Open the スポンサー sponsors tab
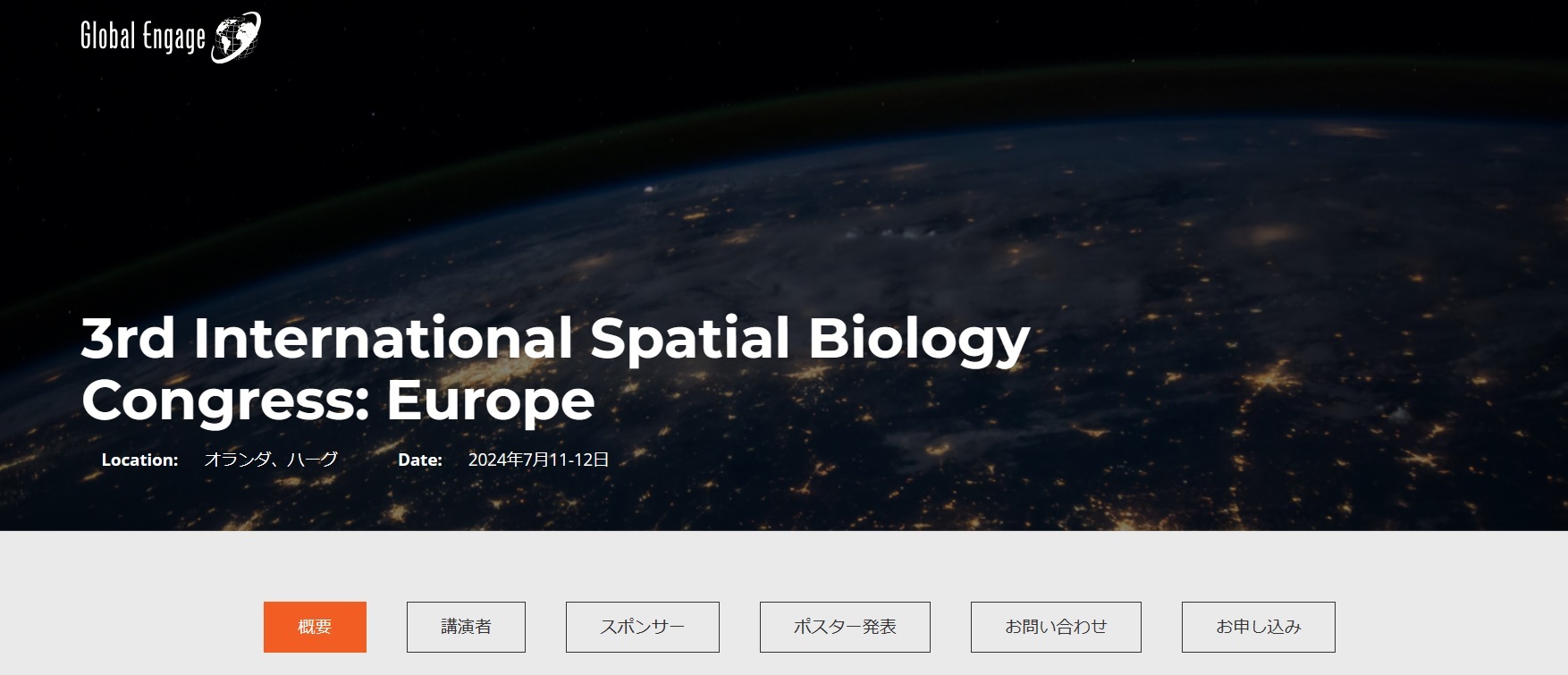The image size is (1568, 675). (x=643, y=627)
